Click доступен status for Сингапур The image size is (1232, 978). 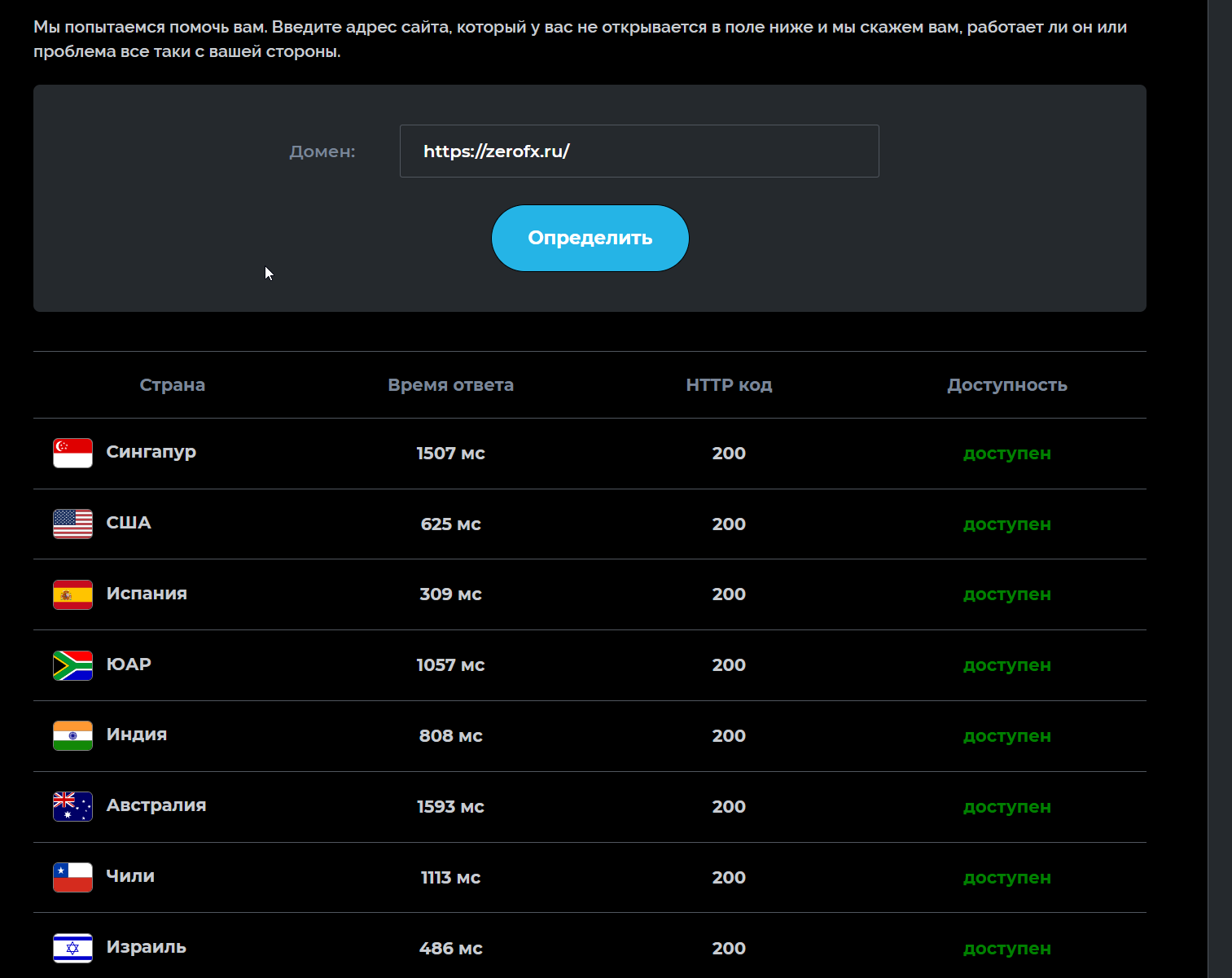coord(1007,454)
